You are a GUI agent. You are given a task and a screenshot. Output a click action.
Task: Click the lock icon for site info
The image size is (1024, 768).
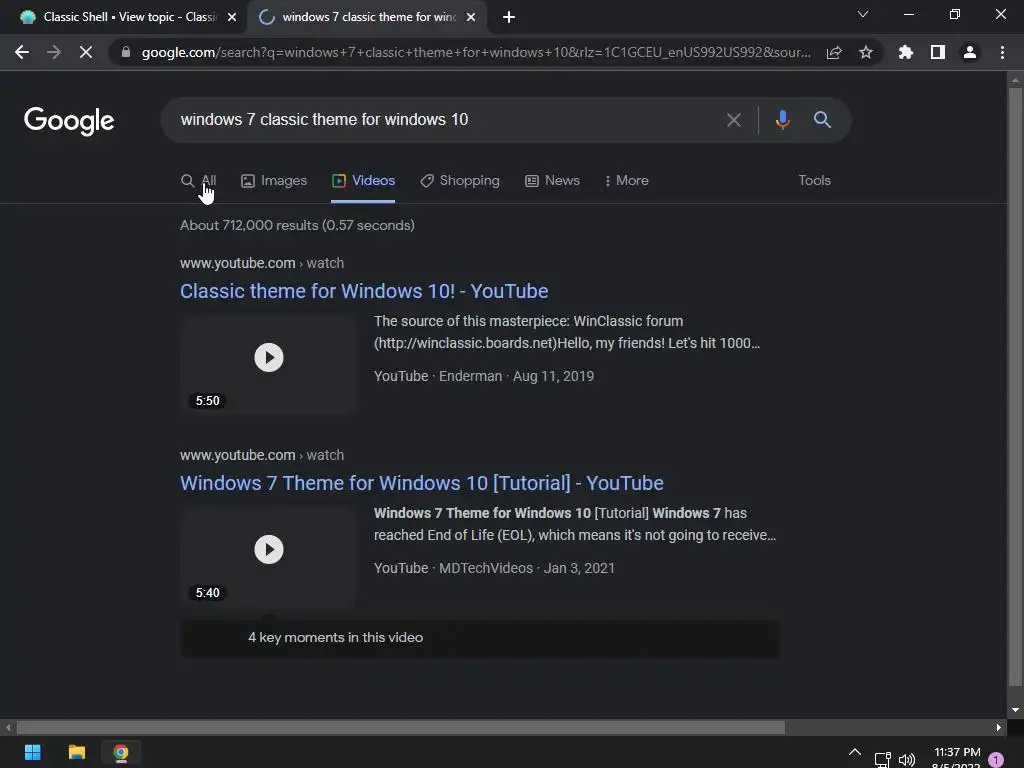(x=126, y=52)
